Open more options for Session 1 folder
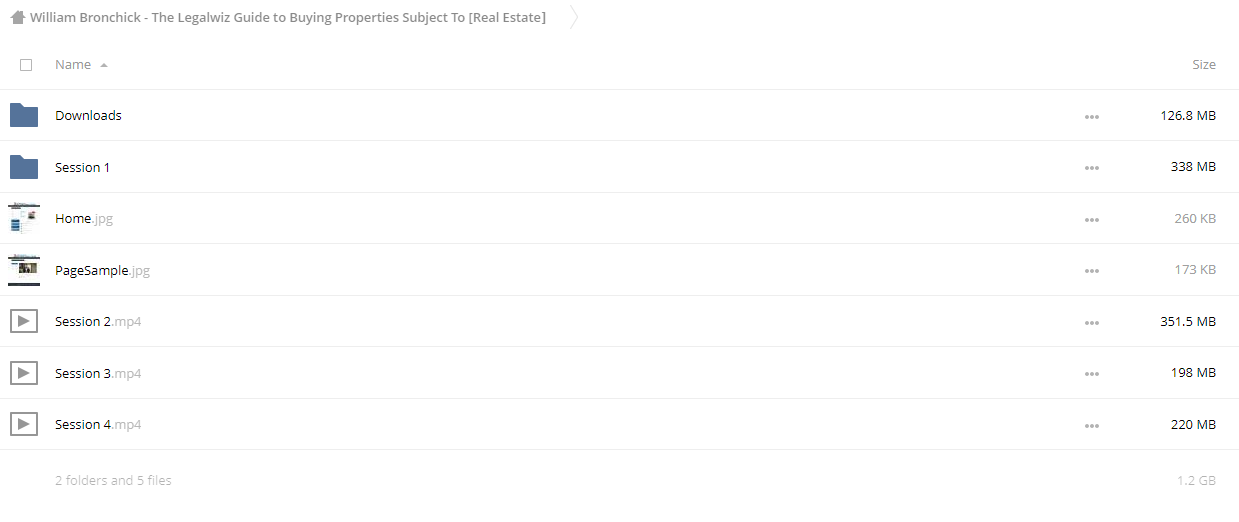Viewport: 1239px width, 522px height. (1091, 168)
